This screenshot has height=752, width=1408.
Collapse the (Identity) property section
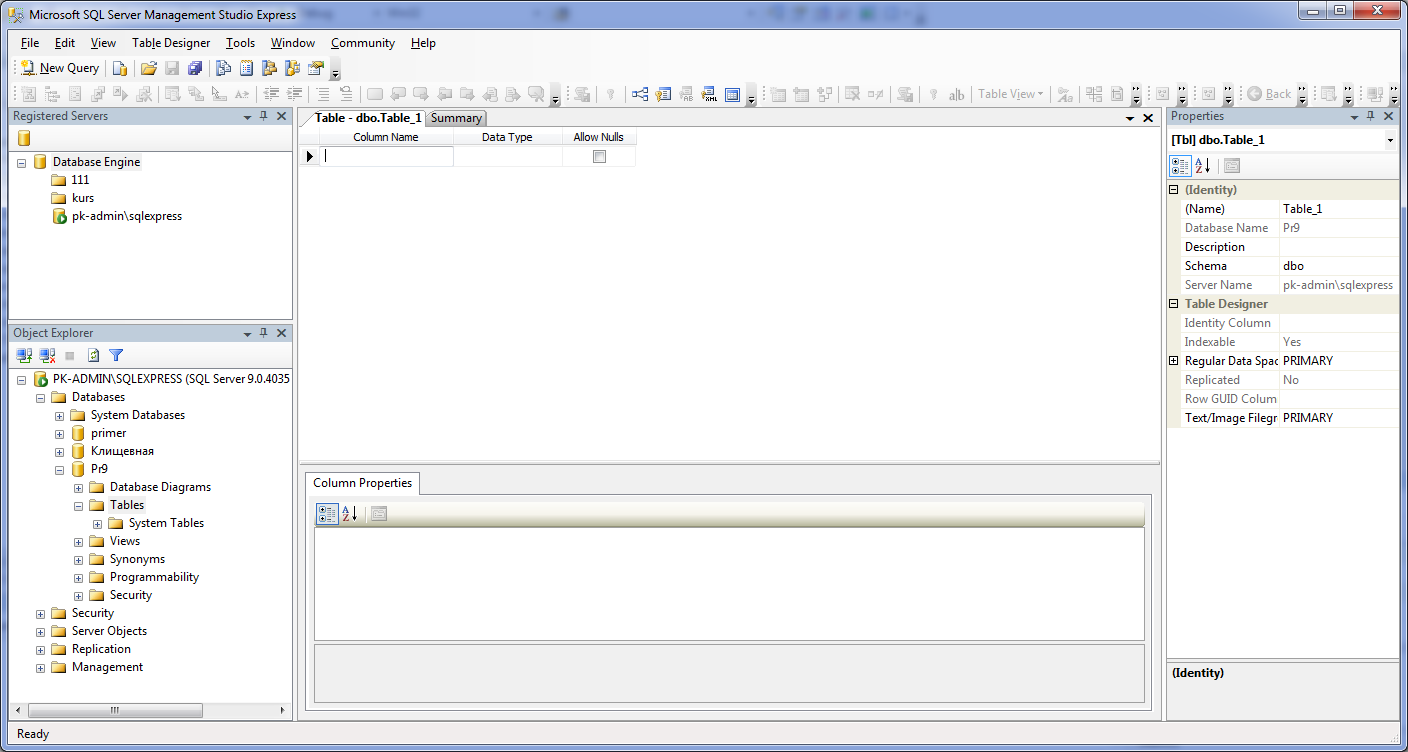1174,190
